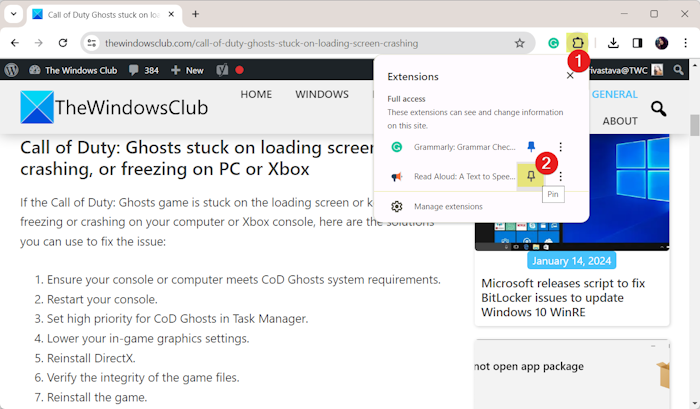This screenshot has height=409, width=700.
Task: Open WordPress logo menu in admin bar
Action: click(x=12, y=70)
